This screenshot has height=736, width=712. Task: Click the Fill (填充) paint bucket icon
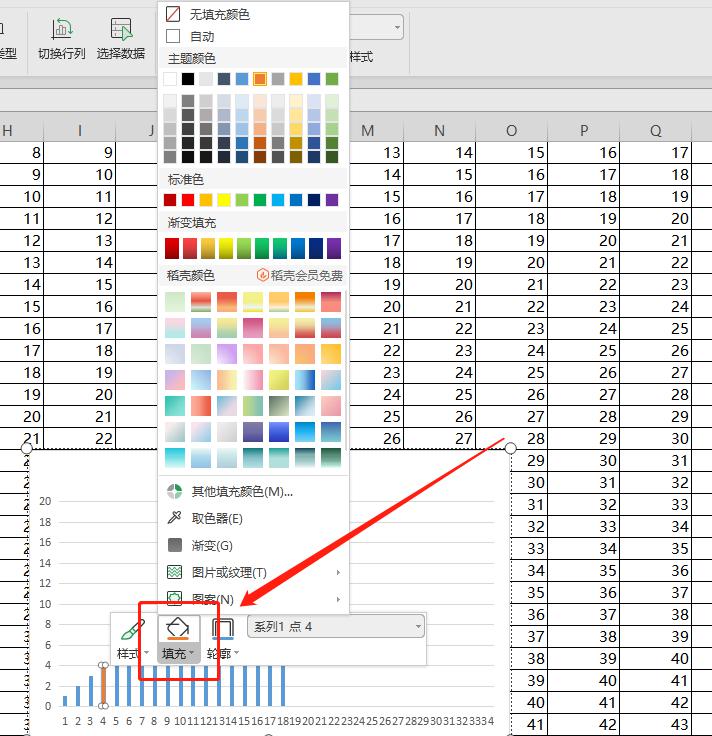(178, 629)
